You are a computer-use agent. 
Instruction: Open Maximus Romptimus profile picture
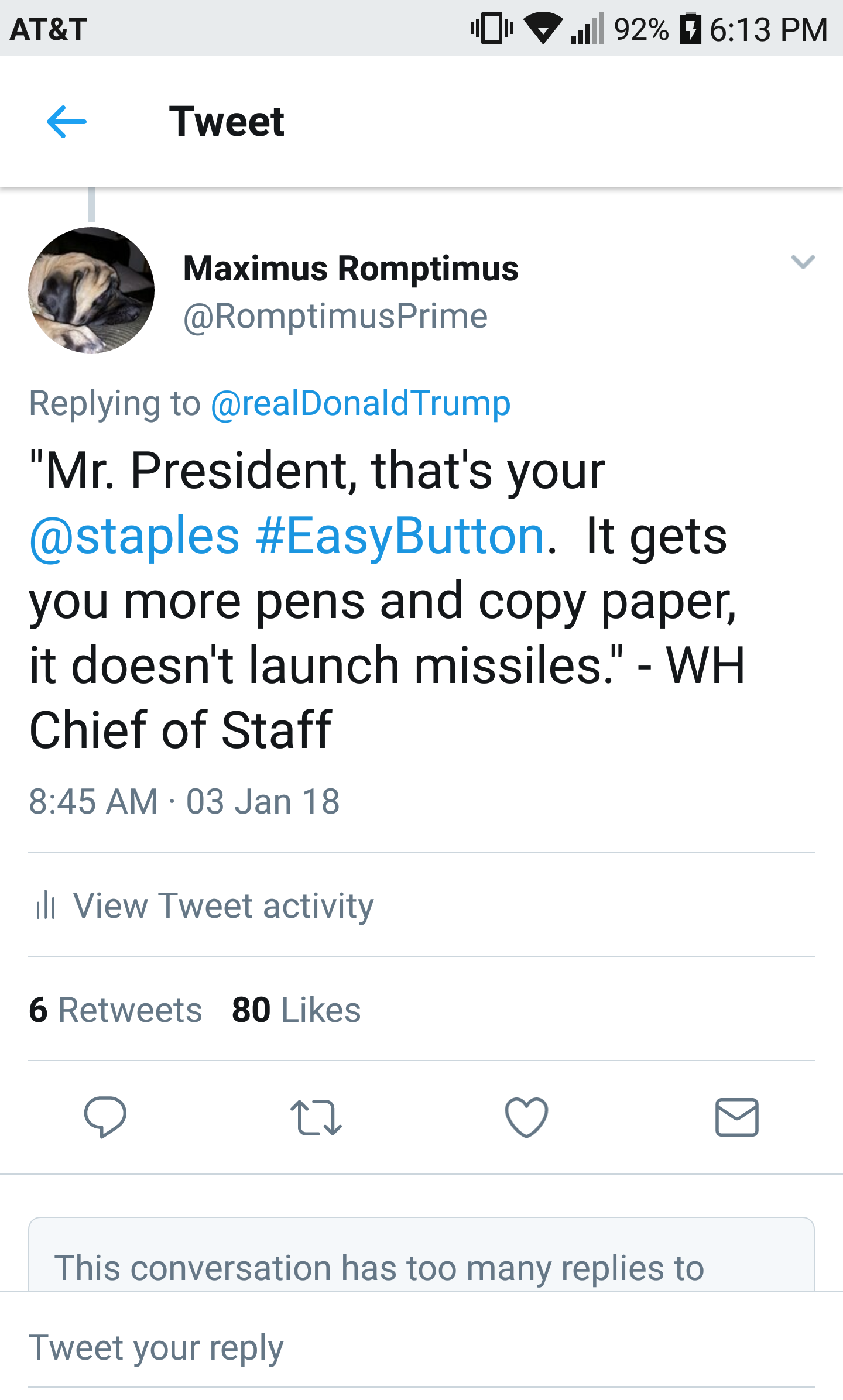point(91,290)
